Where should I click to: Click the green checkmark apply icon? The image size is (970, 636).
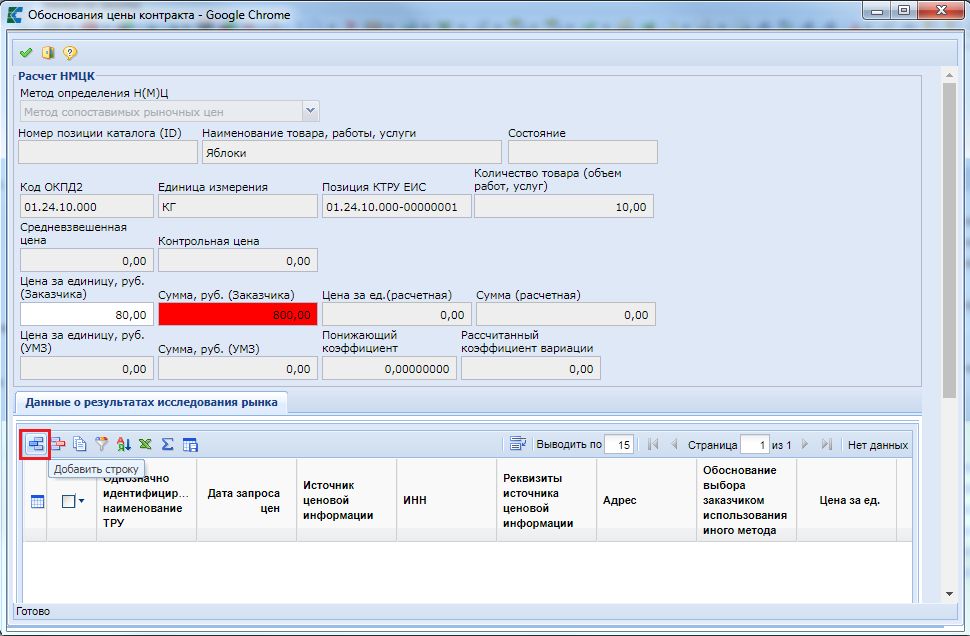[x=26, y=53]
